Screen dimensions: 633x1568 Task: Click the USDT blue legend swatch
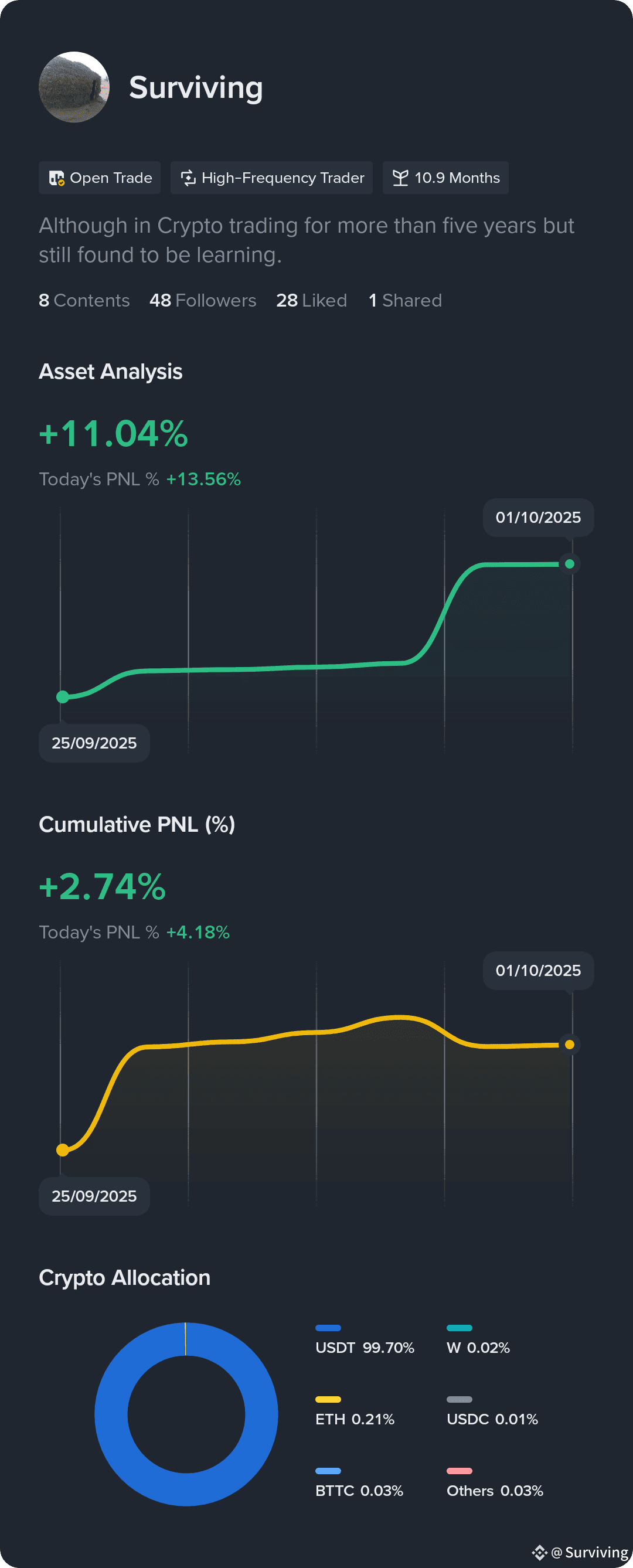click(x=328, y=1328)
